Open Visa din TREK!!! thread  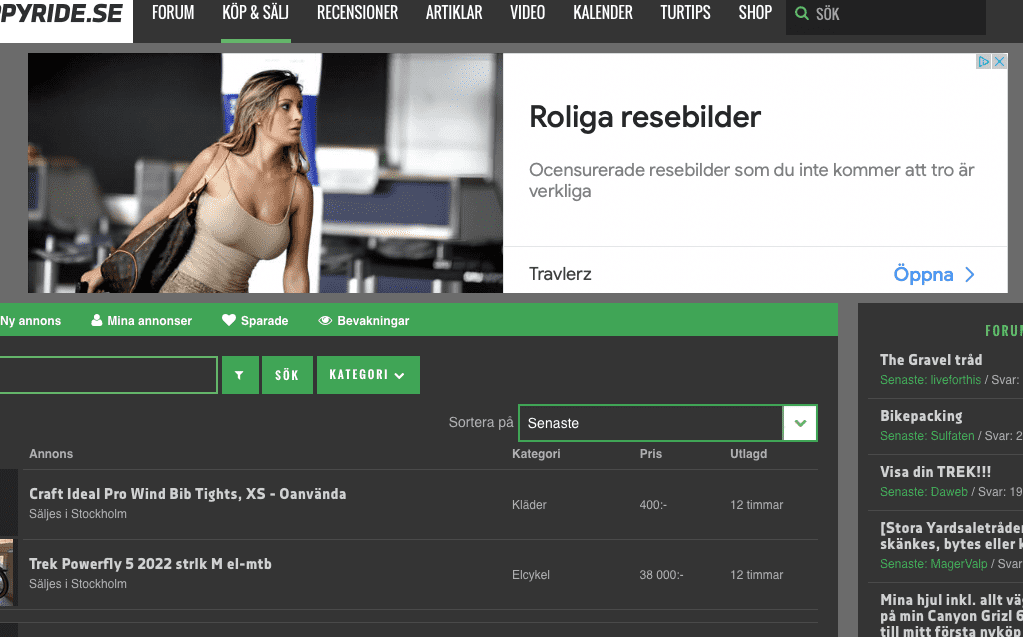tap(936, 472)
